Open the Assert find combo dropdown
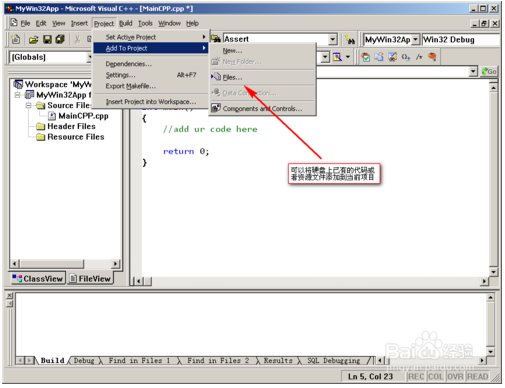Viewport: 505px width, 388px height. pyautogui.click(x=332, y=39)
